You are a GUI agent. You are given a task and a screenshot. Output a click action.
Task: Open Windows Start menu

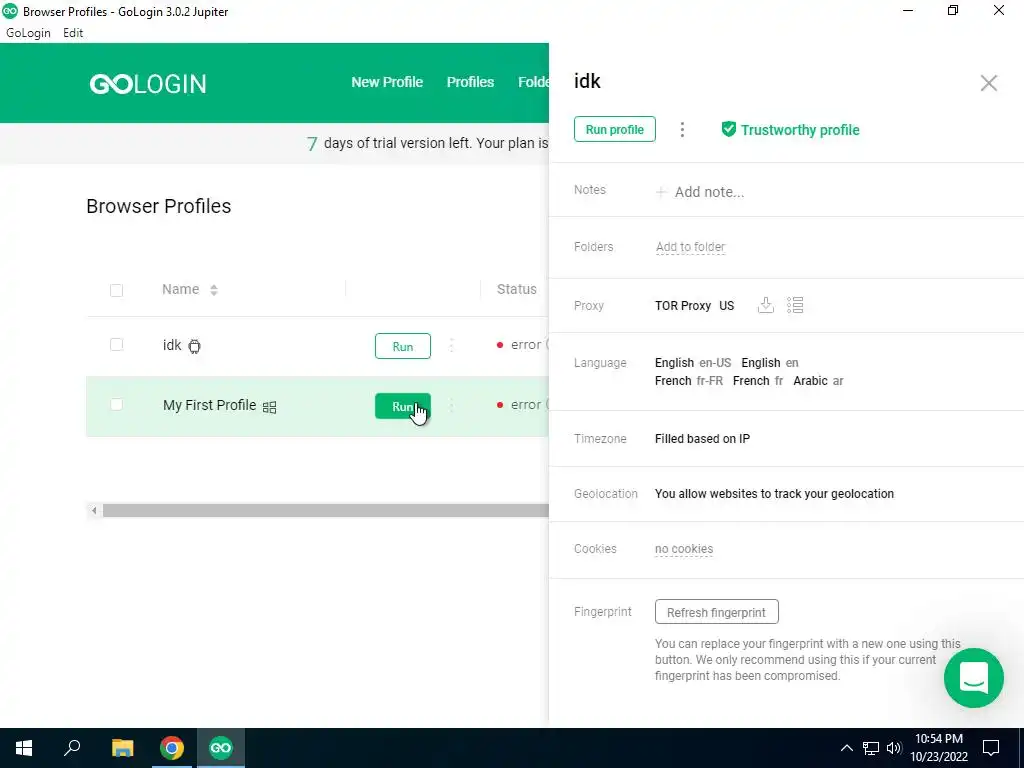click(x=24, y=748)
